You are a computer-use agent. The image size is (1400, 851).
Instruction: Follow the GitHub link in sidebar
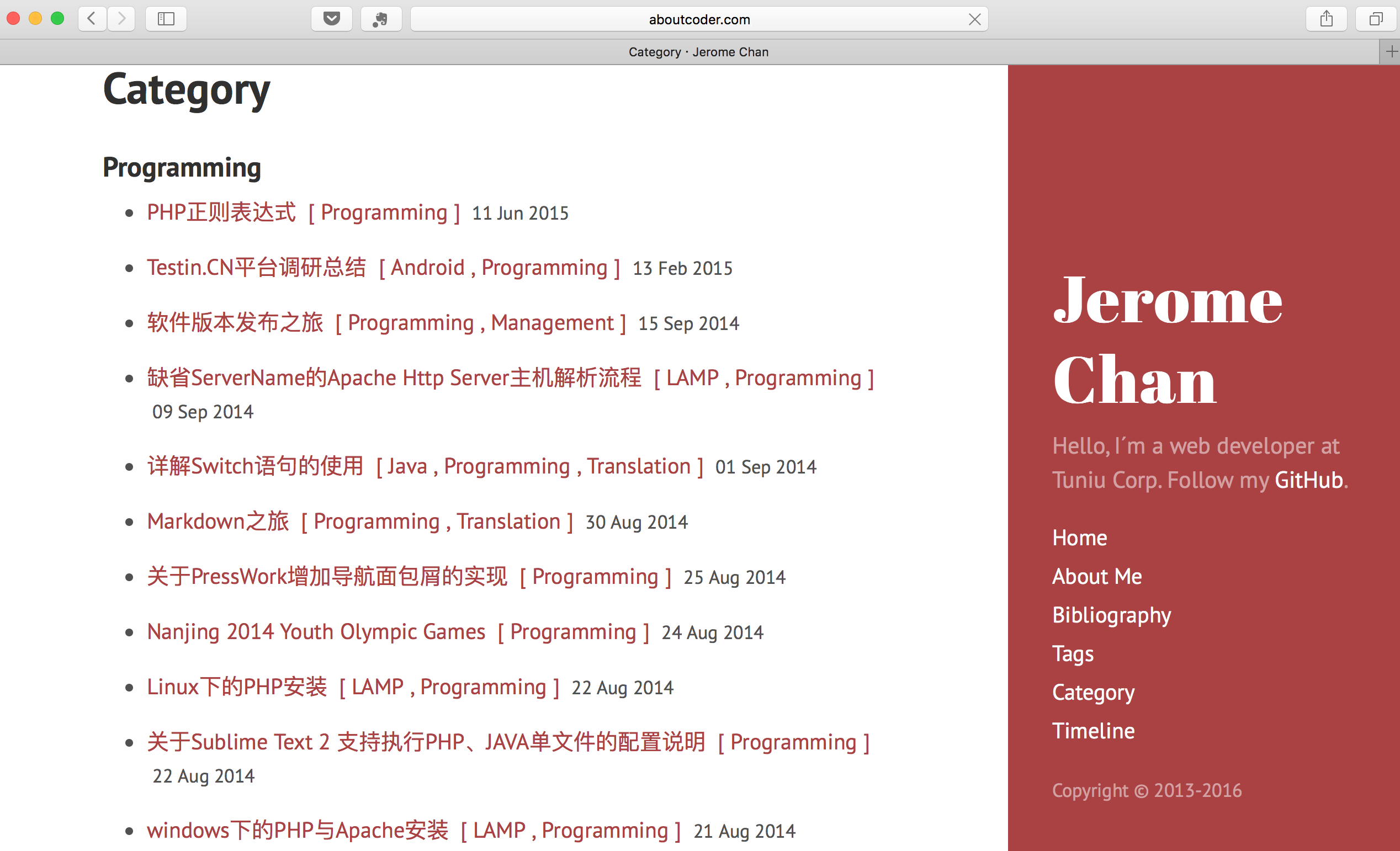point(1308,480)
